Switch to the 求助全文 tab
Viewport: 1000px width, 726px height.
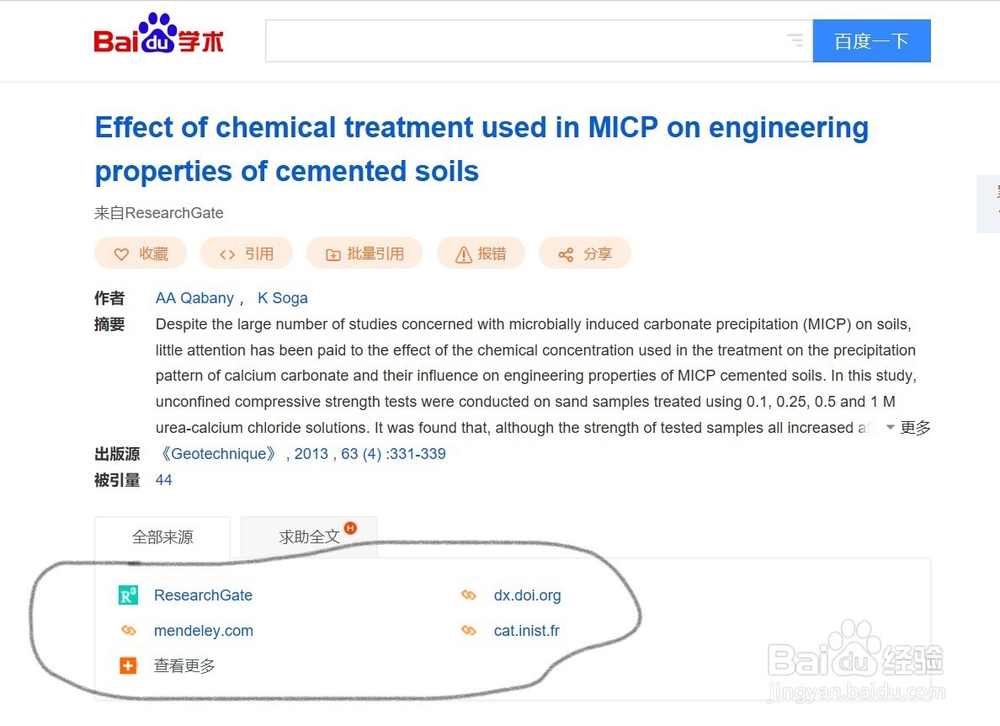coord(309,537)
